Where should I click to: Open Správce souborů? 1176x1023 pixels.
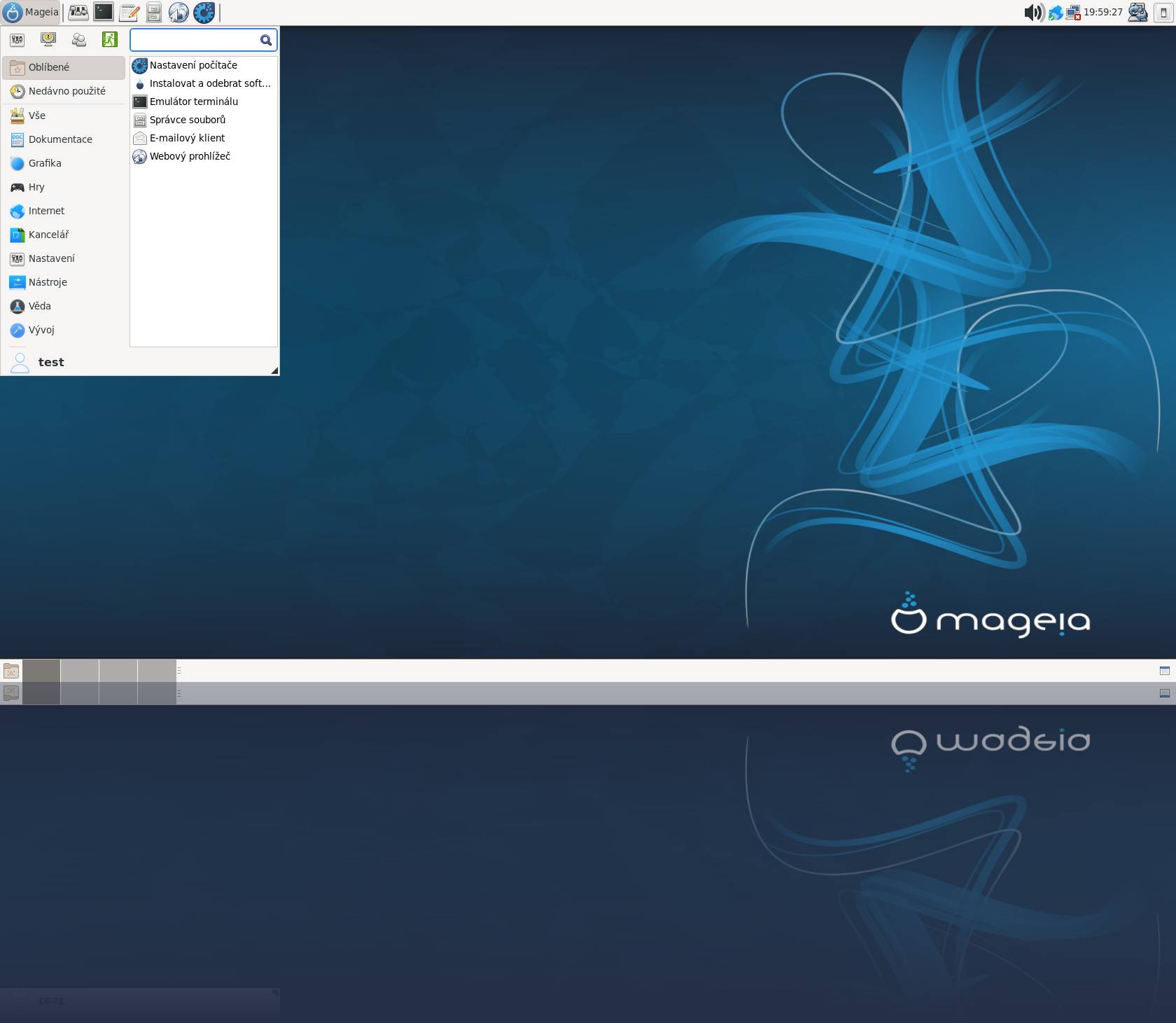point(204,120)
